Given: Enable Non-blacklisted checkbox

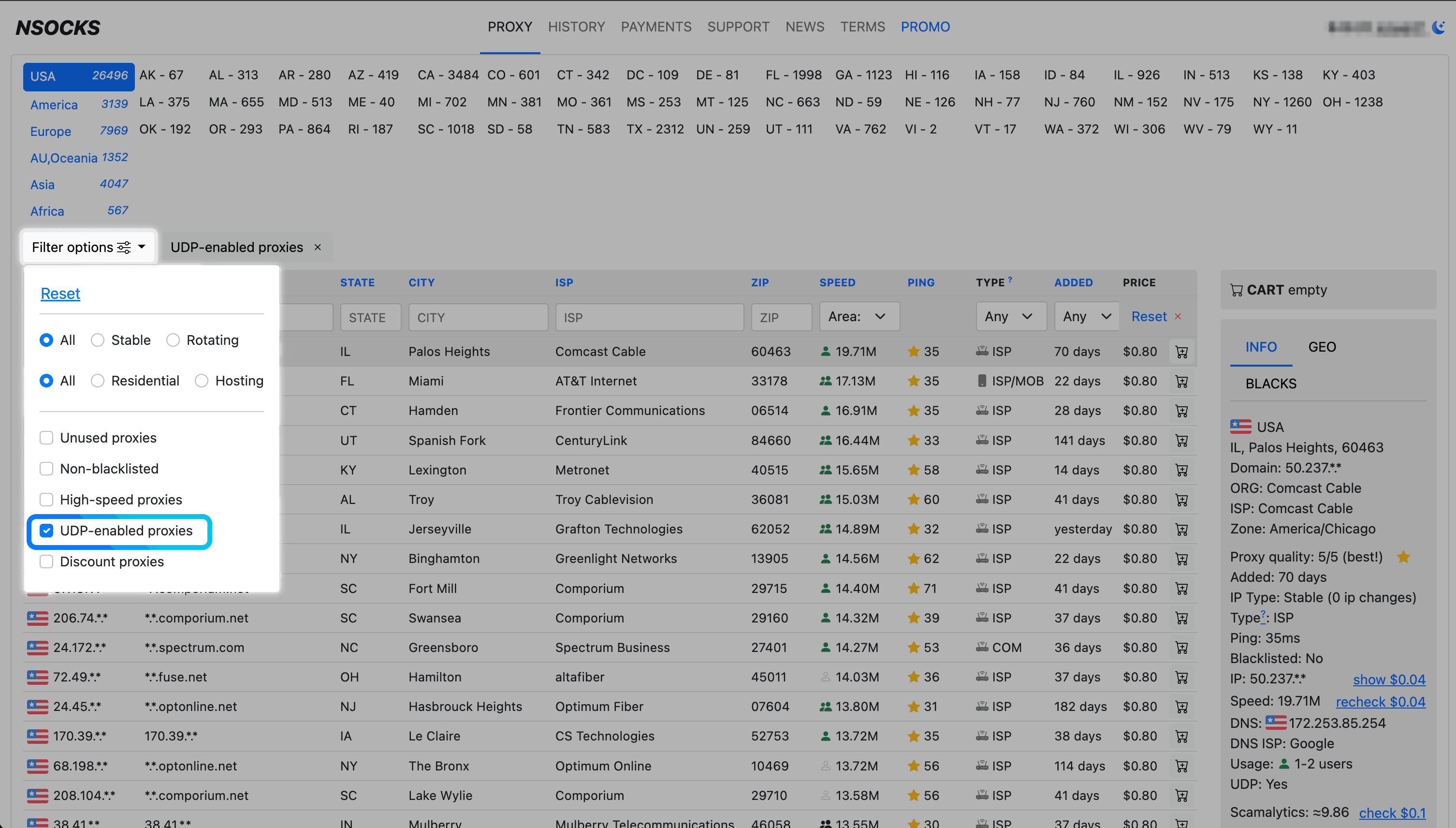Looking at the screenshot, I should click(46, 469).
